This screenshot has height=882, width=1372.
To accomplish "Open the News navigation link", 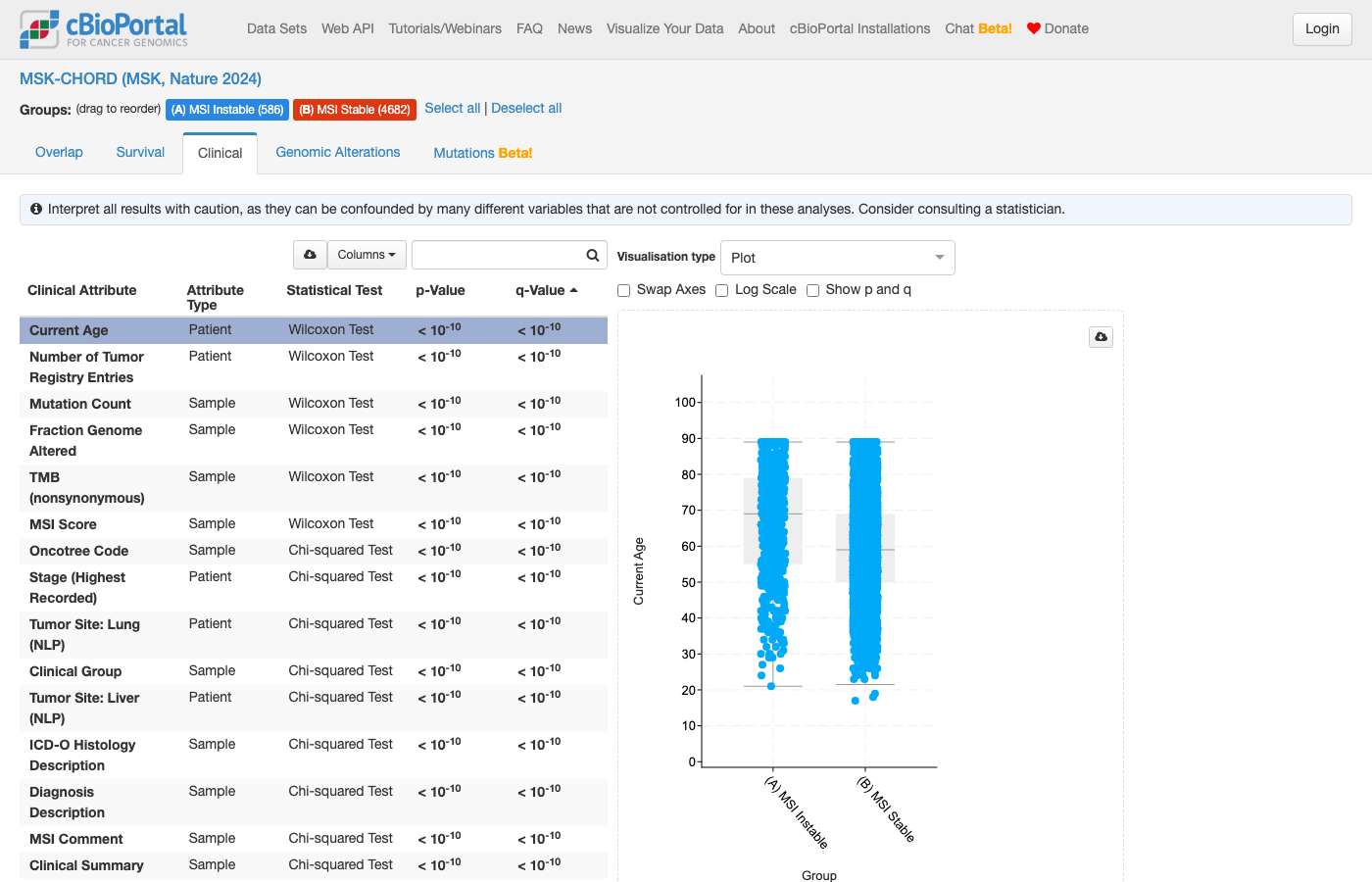I will (574, 28).
